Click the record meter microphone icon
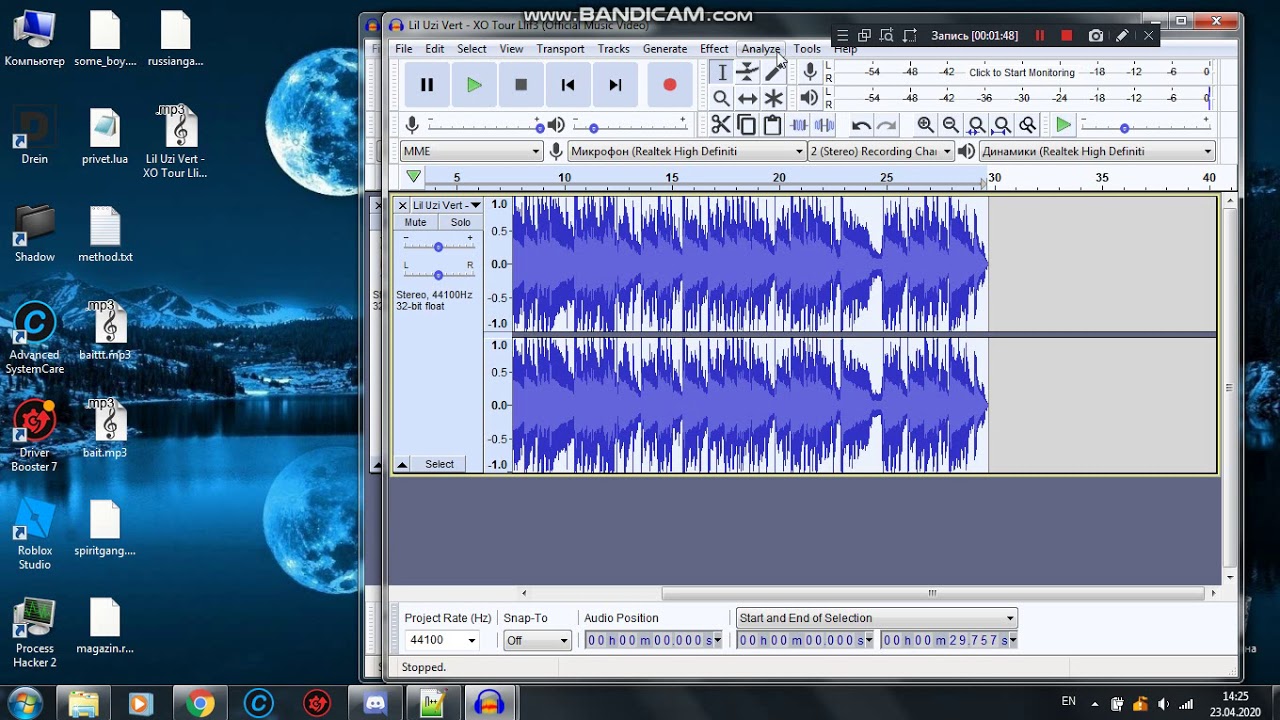 click(x=810, y=72)
